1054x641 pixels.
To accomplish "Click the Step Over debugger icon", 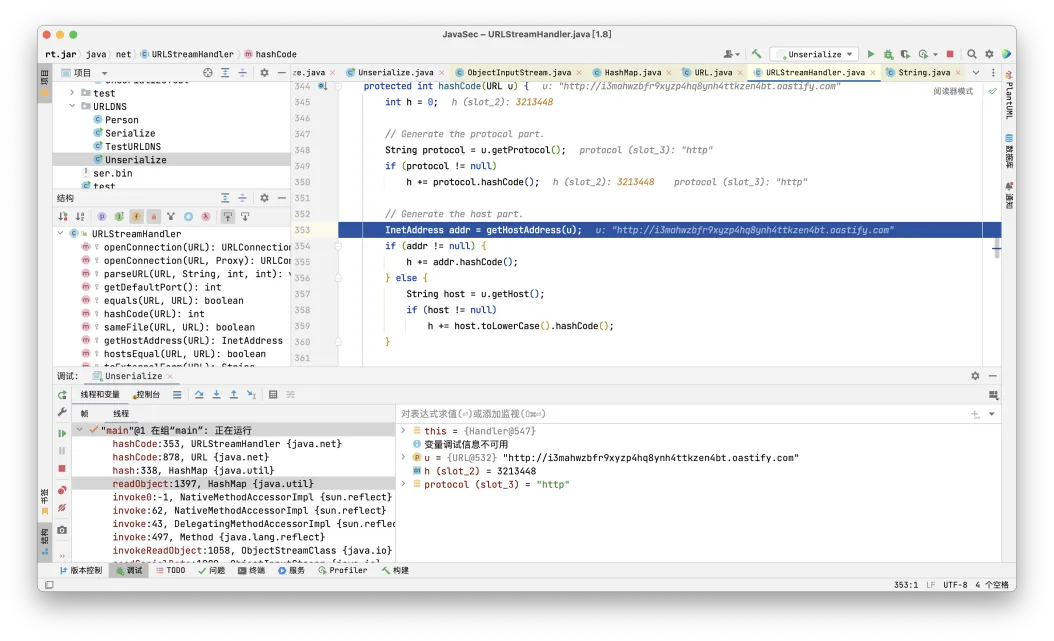I will pos(200,395).
